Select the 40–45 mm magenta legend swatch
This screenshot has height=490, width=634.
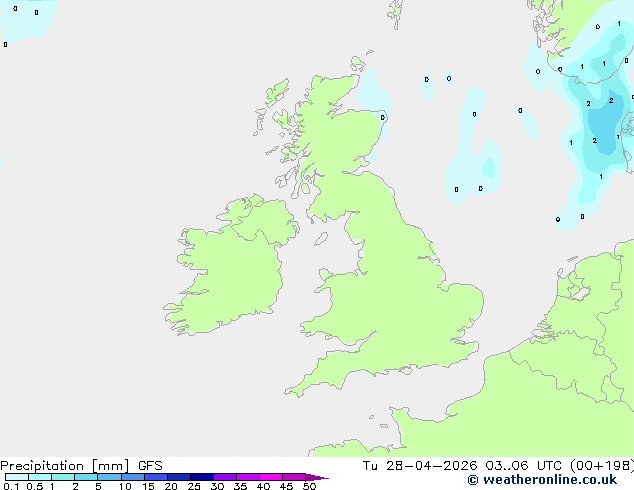271,477
